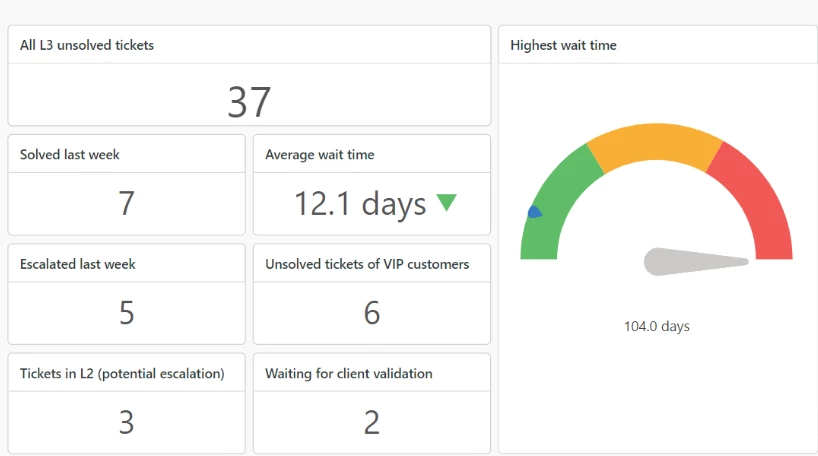Select the "All L3 unsolved tickets" title

coord(87,45)
